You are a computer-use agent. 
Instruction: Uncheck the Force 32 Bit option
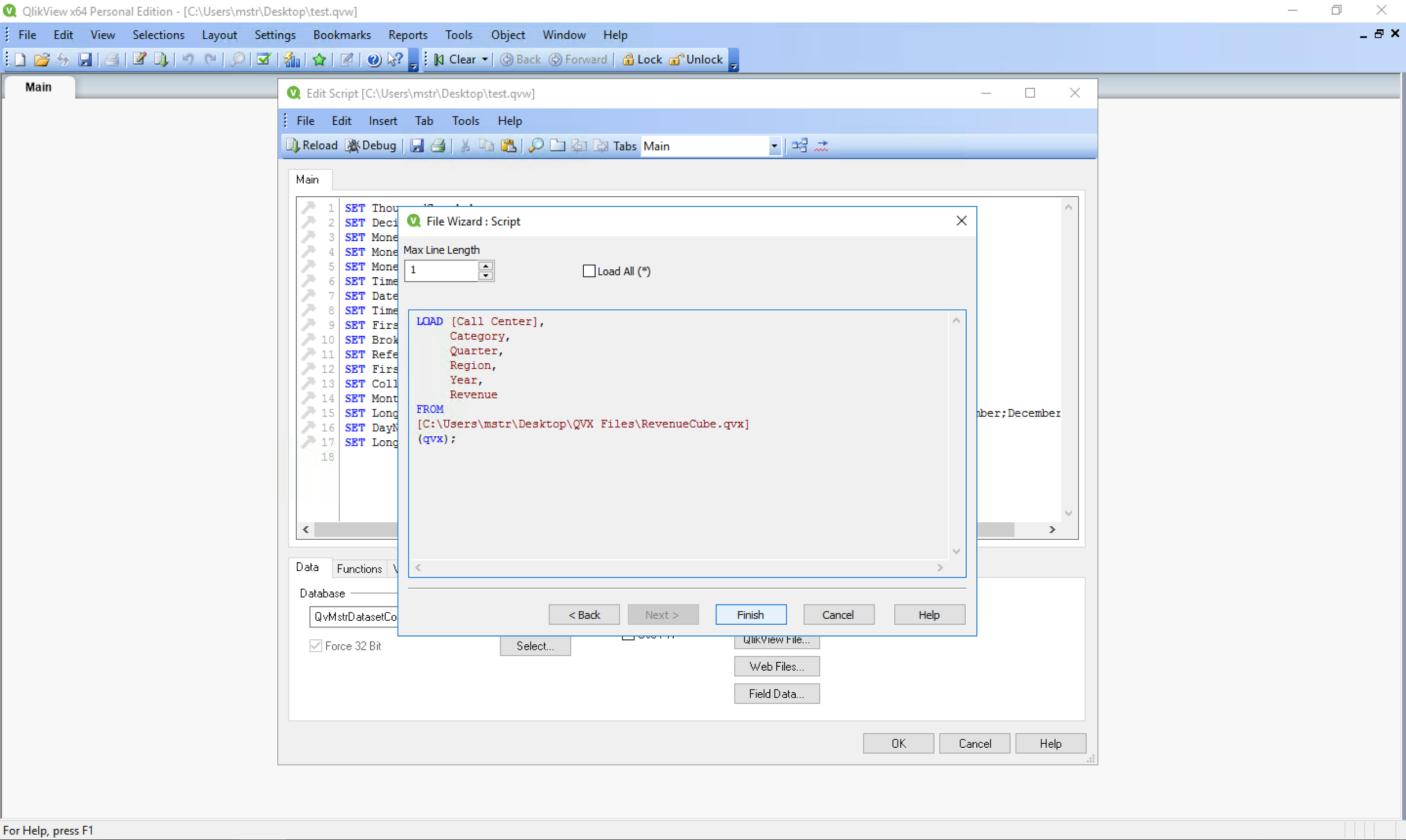(316, 646)
